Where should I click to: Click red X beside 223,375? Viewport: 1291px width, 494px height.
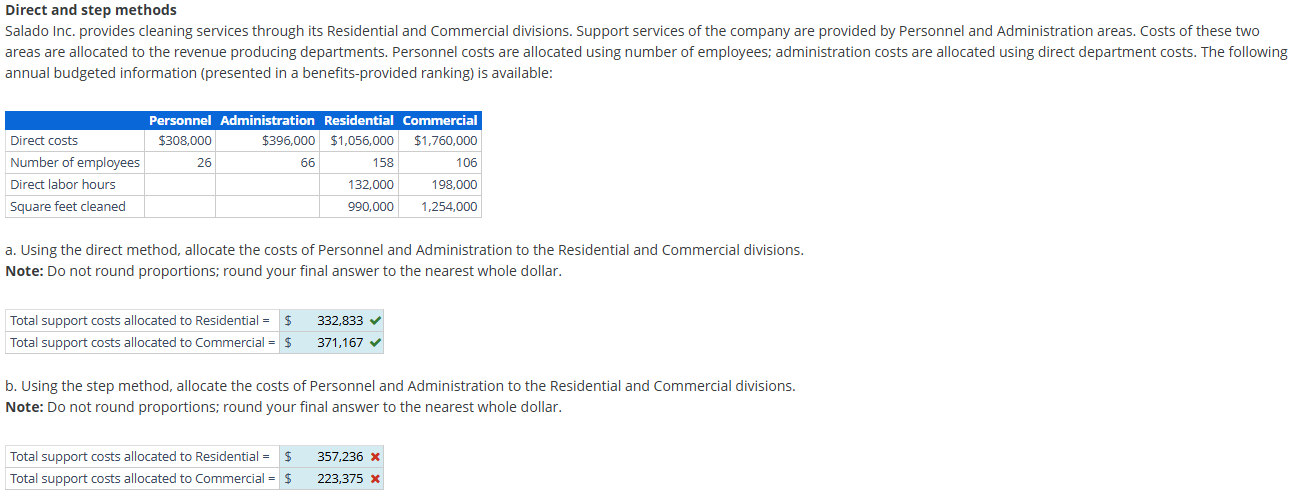point(374,479)
